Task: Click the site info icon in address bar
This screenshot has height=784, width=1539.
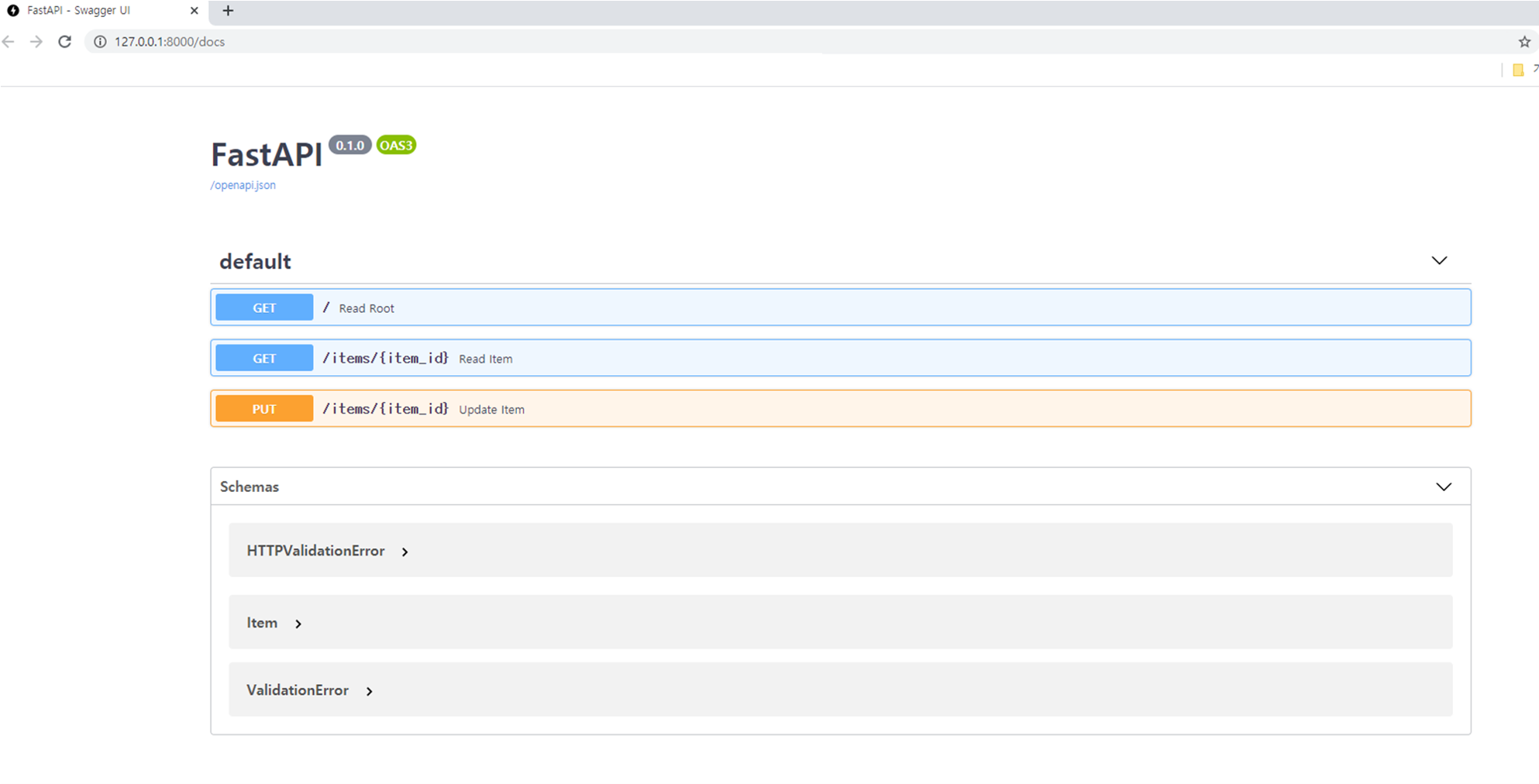Action: pos(100,42)
